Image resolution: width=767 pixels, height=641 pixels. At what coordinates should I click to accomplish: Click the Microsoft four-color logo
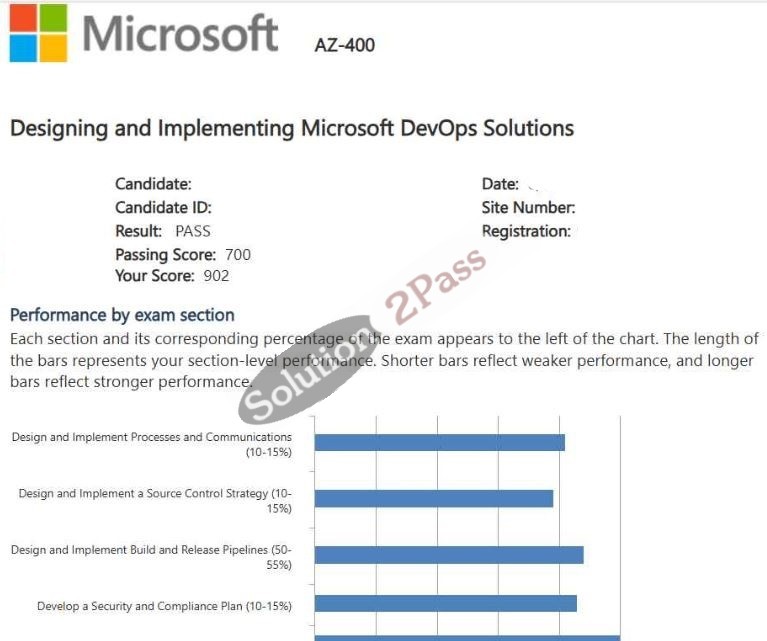click(x=38, y=33)
